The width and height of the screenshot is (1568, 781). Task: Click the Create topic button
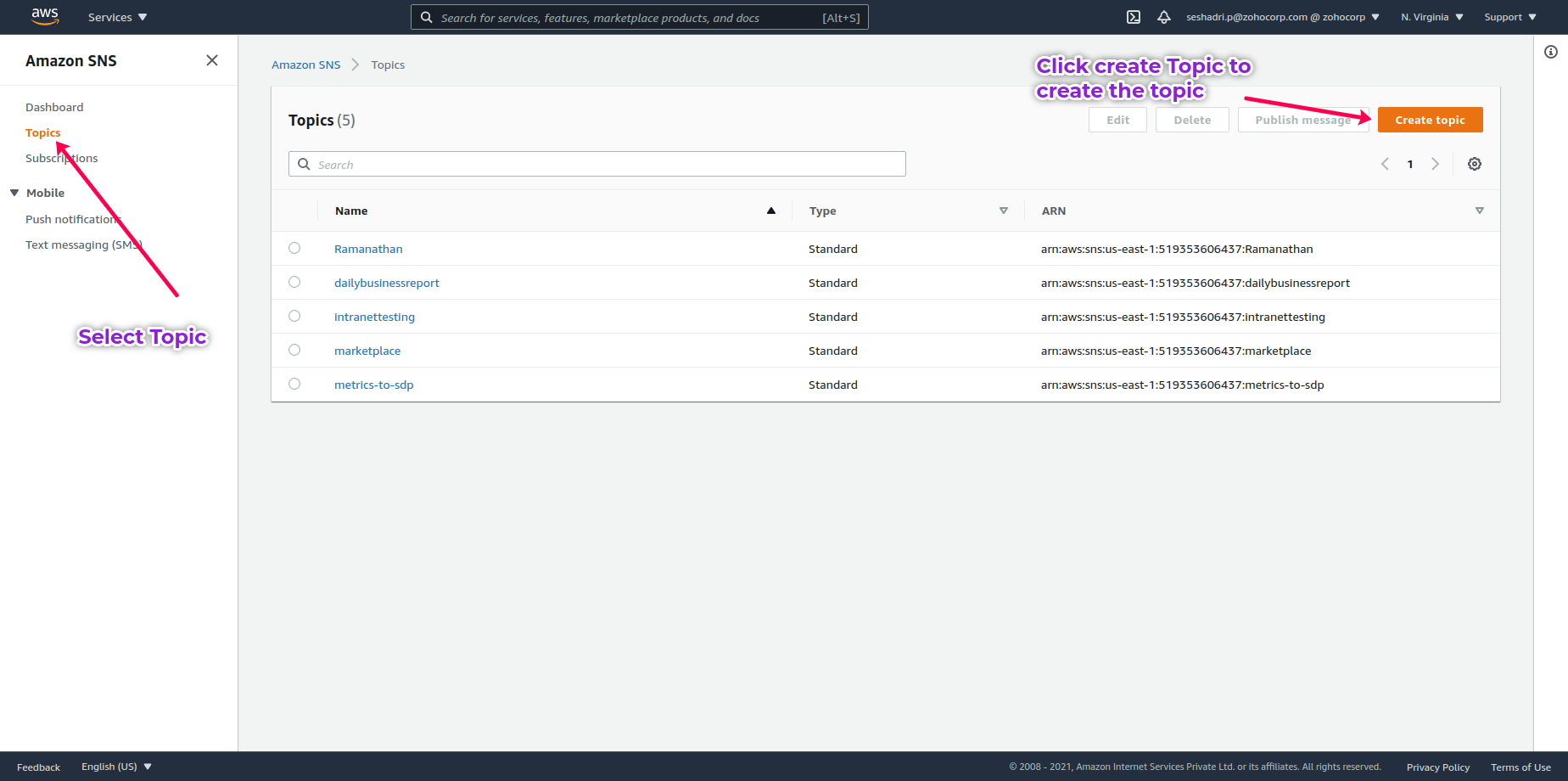1431,120
